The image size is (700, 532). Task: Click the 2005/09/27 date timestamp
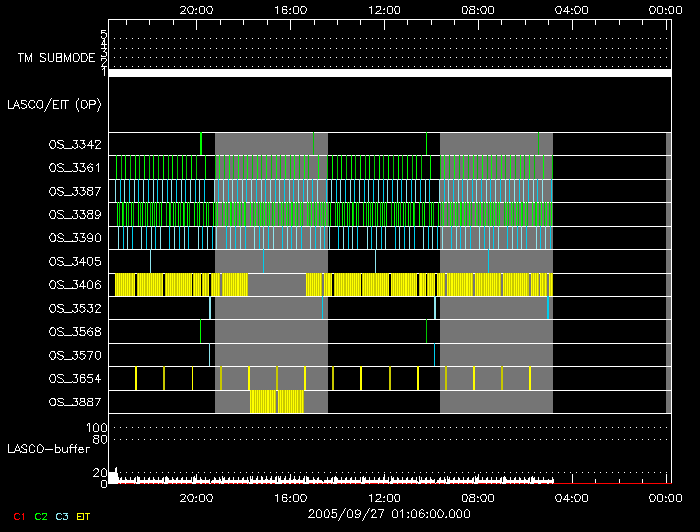pos(388,514)
